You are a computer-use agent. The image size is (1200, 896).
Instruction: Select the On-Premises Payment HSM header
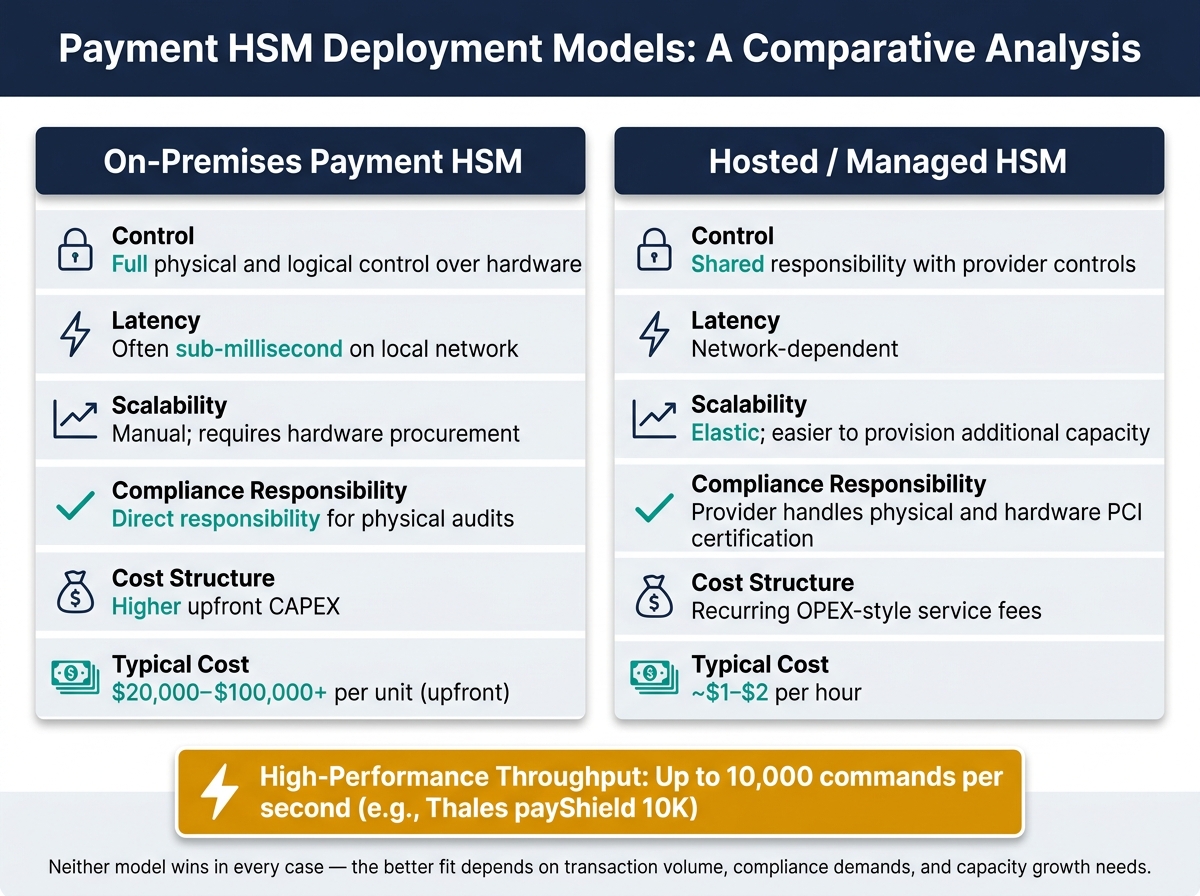coord(311,161)
